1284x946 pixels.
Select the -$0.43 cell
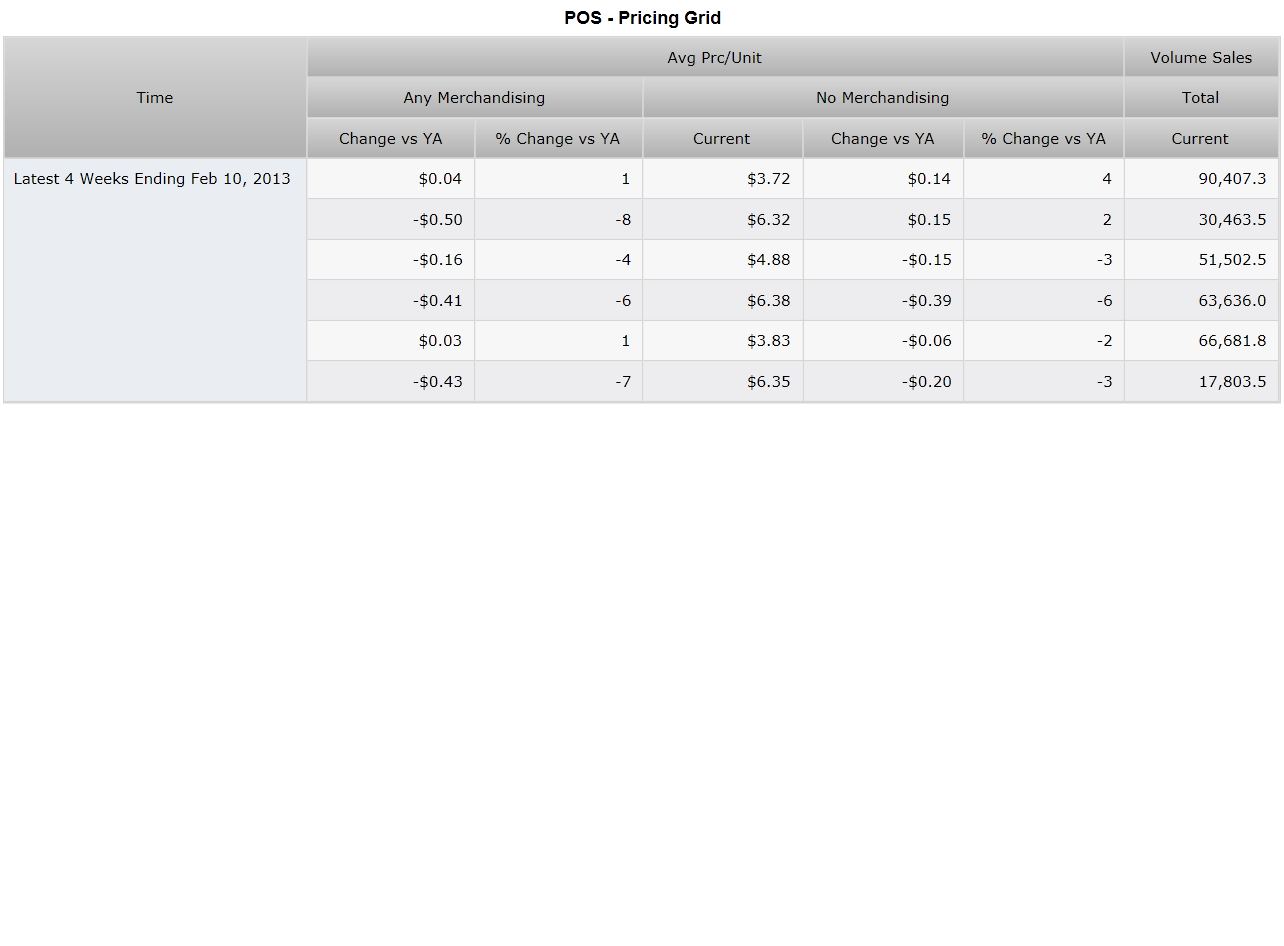click(391, 382)
